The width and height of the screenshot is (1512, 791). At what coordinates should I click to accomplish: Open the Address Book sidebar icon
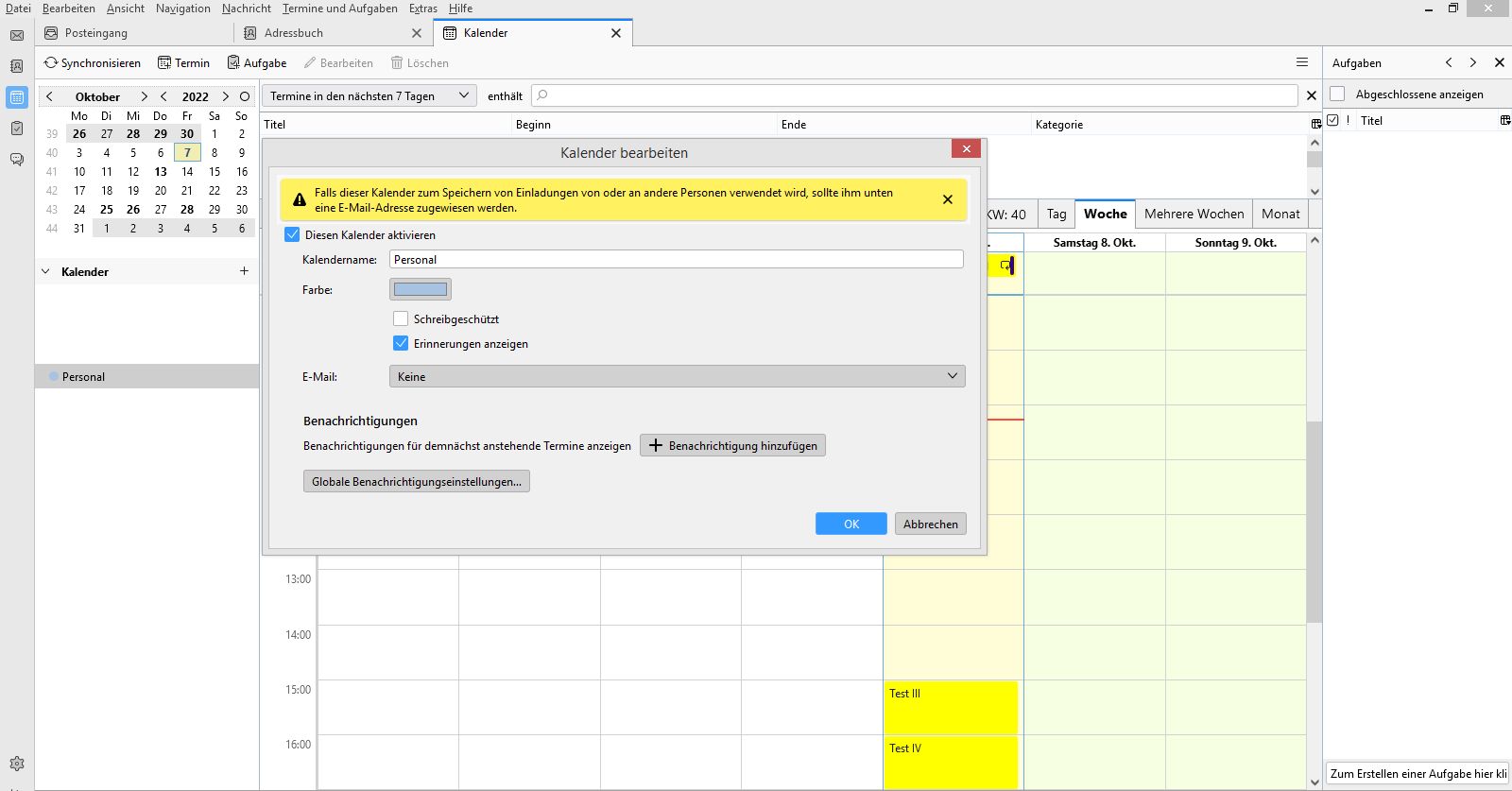[x=17, y=66]
